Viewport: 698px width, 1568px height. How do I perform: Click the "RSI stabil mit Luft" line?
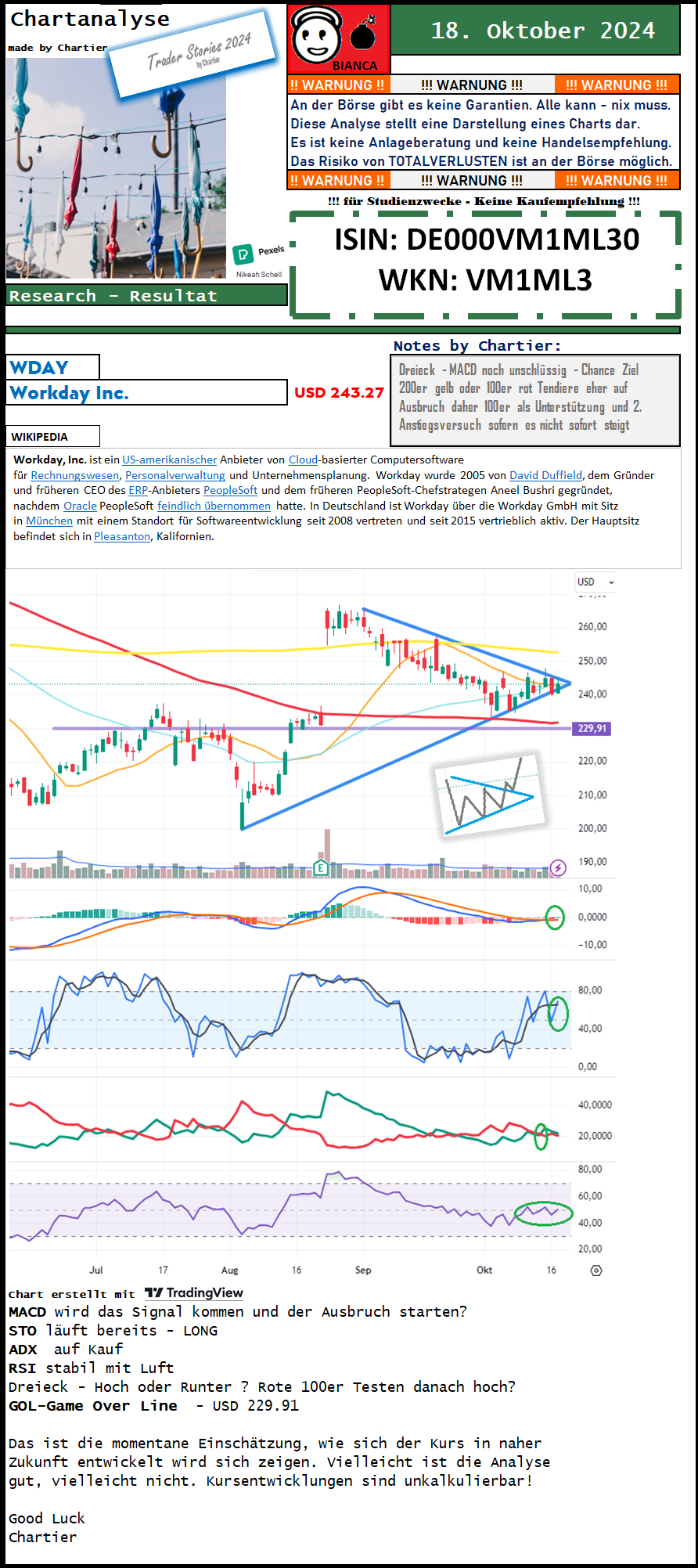(91, 1368)
